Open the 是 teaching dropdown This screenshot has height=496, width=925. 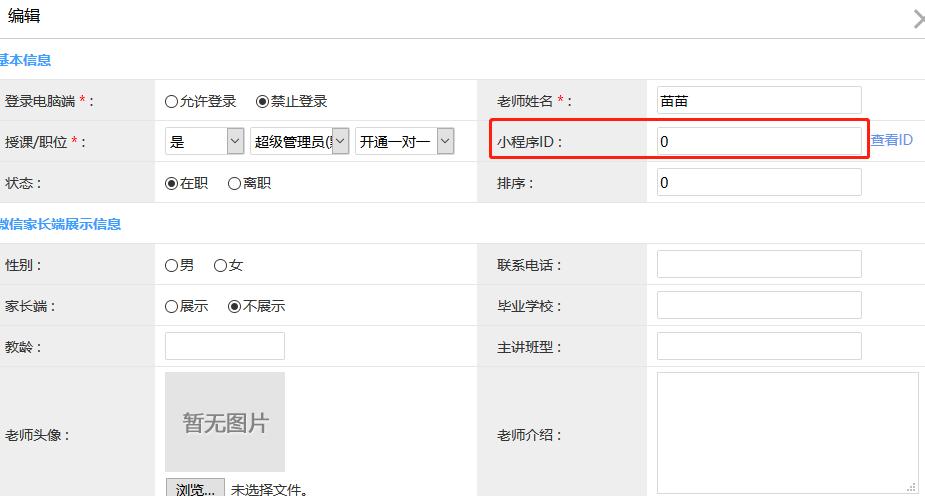pos(204,142)
